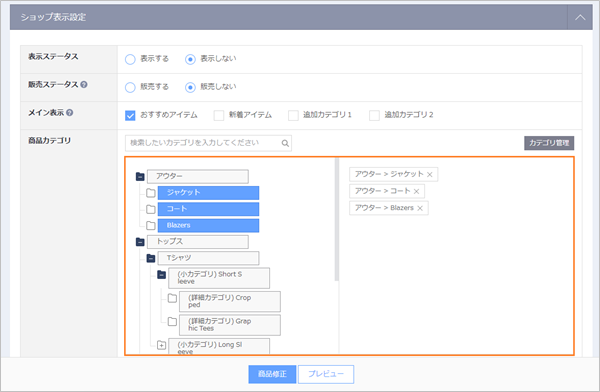The width and height of the screenshot is (600, 392).
Task: Select the Tシャツ tree item
Action: (208, 258)
